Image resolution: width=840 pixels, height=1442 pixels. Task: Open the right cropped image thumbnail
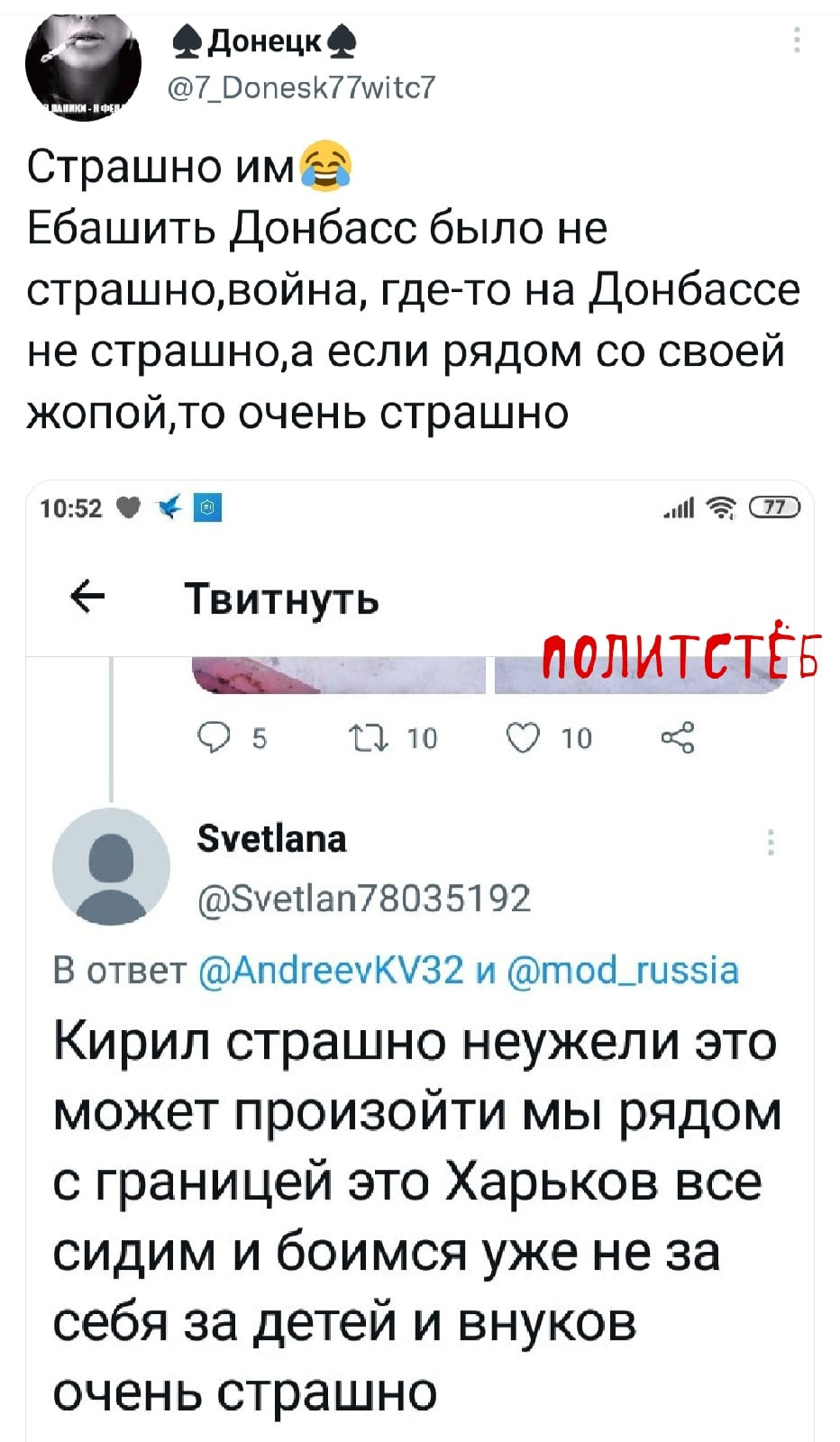coord(641,676)
